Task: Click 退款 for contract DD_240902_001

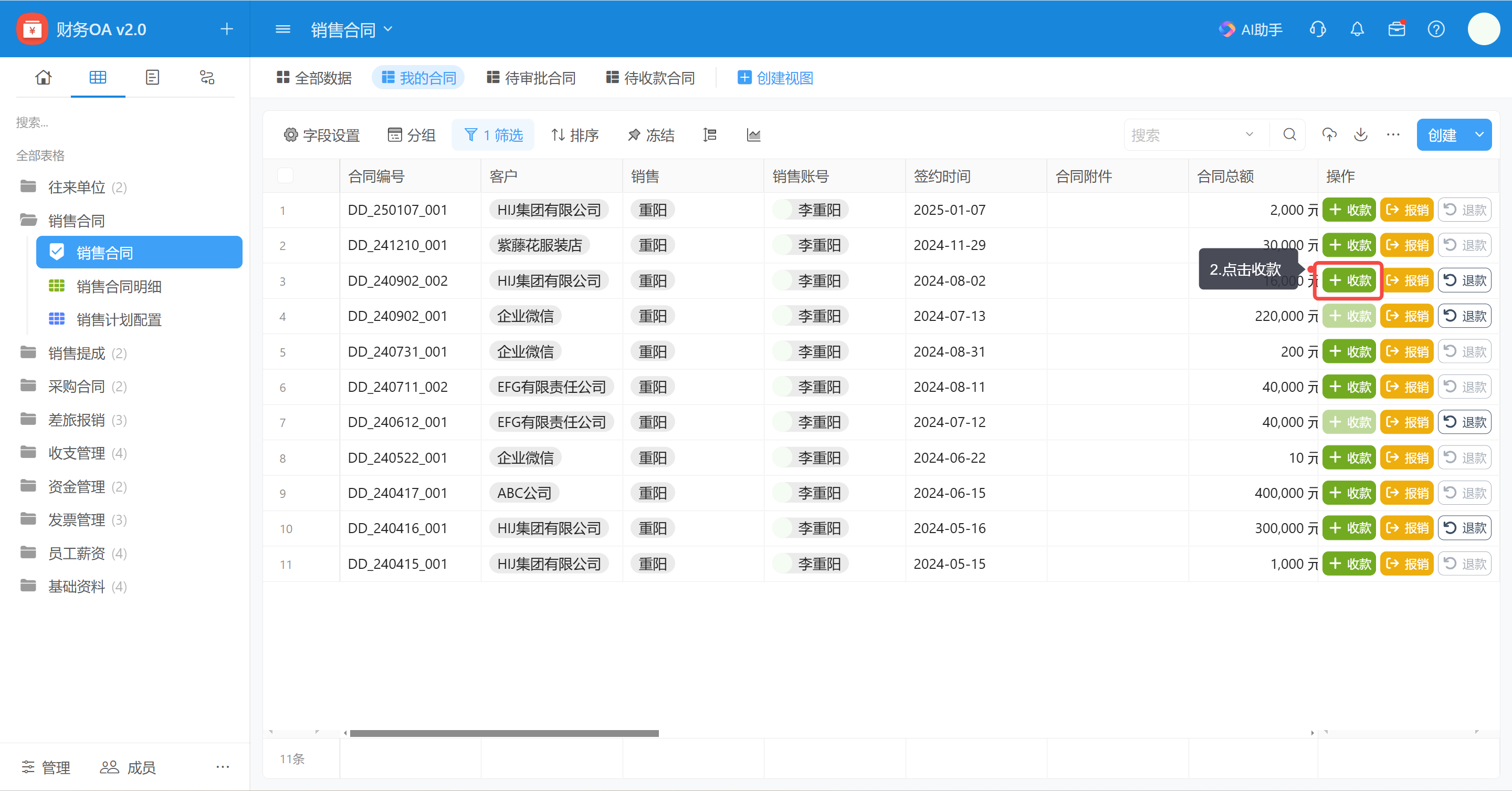Action: coord(1464,316)
